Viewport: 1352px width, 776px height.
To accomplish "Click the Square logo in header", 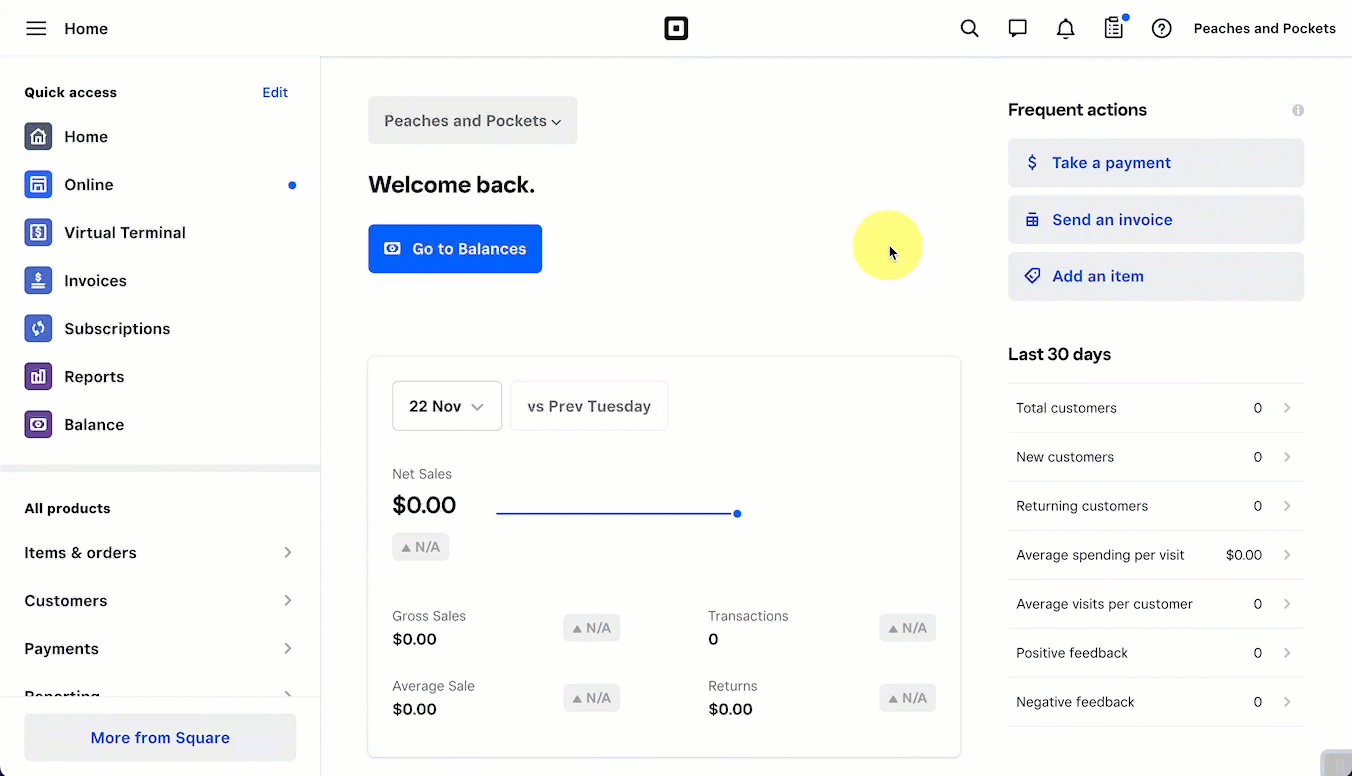I will click(x=676, y=29).
